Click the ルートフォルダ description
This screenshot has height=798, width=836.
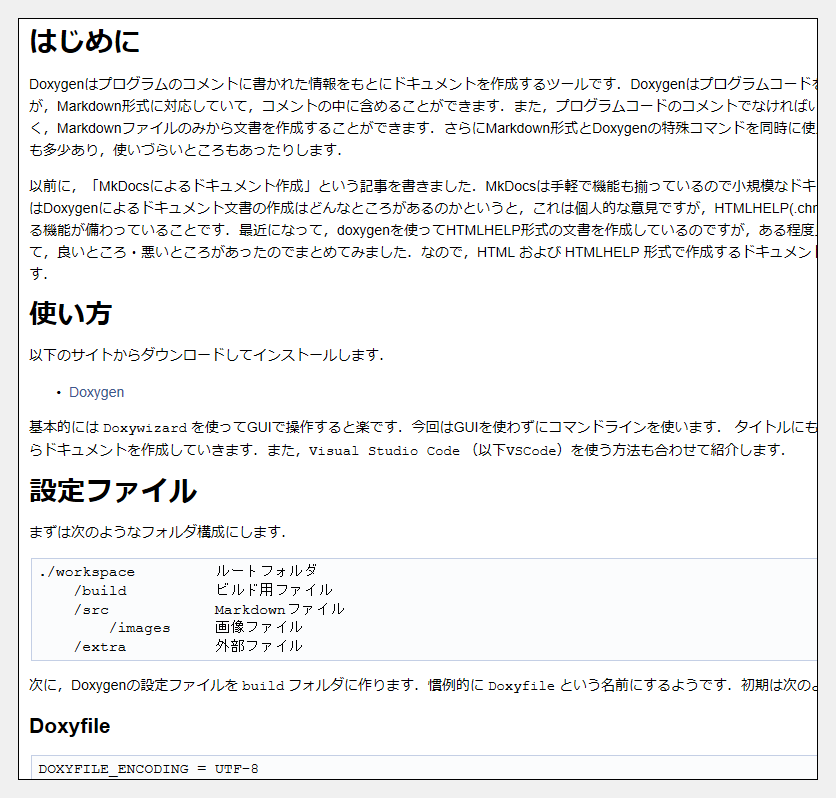266,571
